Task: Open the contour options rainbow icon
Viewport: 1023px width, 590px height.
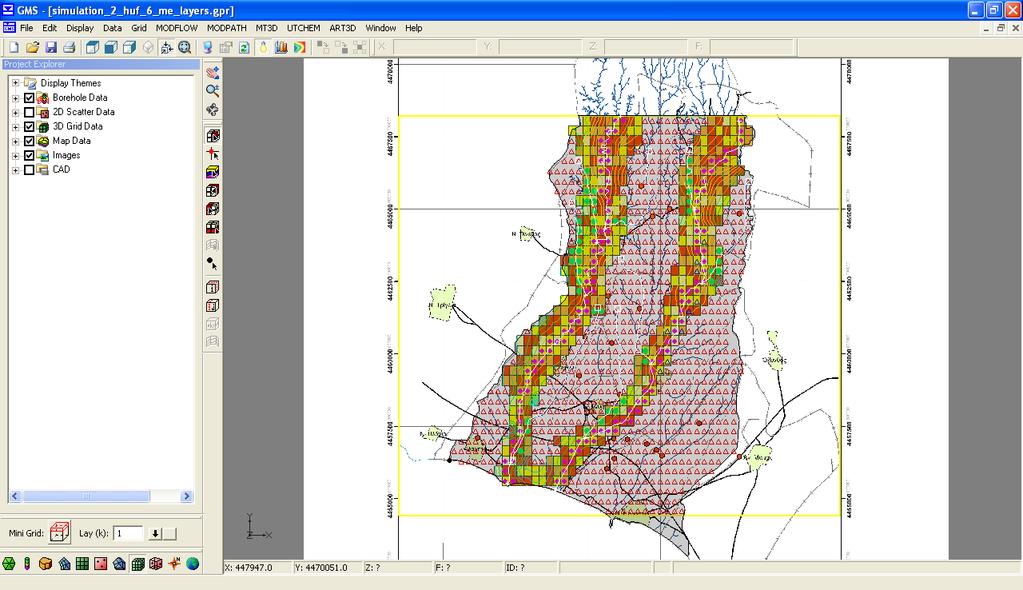Action: coord(299,47)
